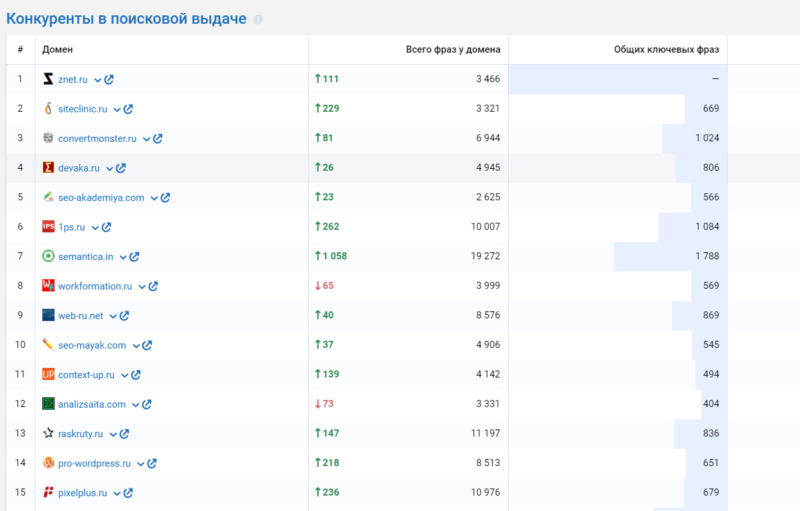The image size is (800, 511).
Task: Open seo-akademiya.com external link icon
Action: click(165, 198)
